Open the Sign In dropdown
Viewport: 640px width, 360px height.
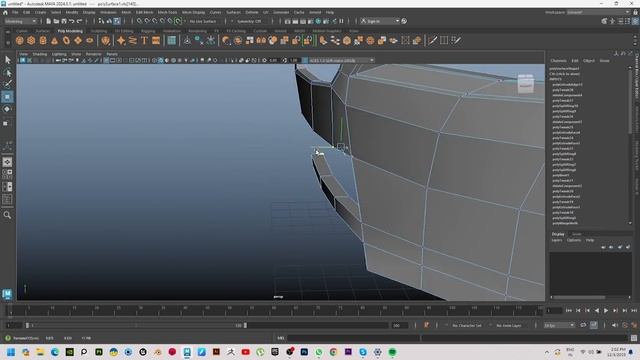coord(380,21)
